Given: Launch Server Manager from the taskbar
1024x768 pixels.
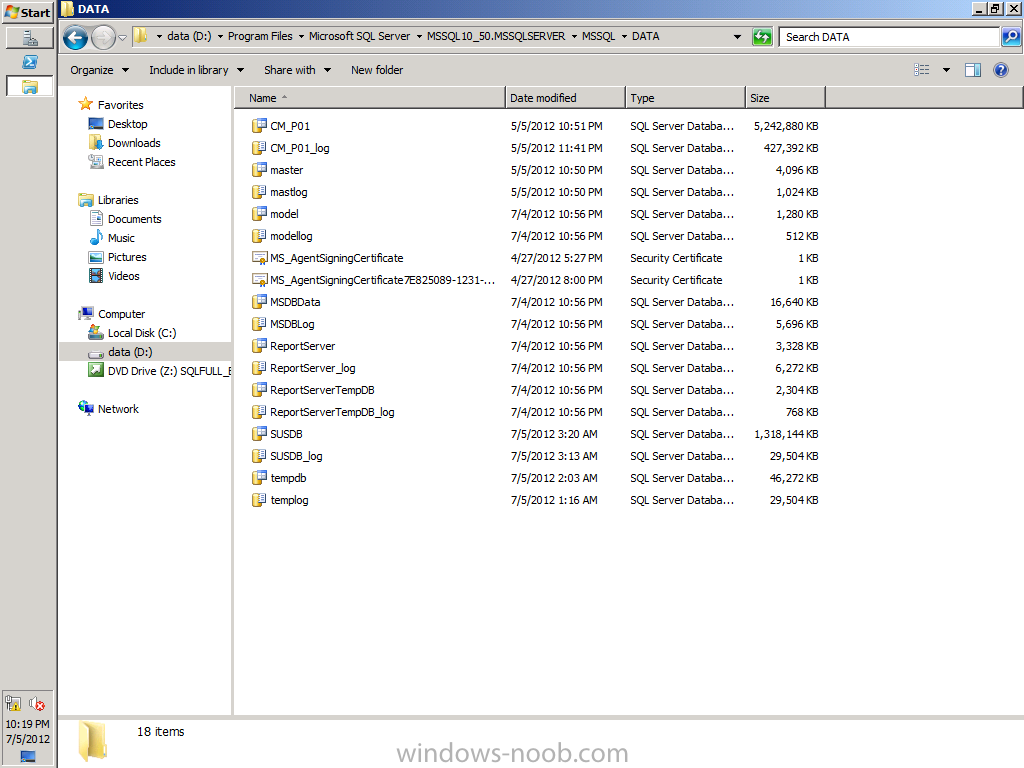Looking at the screenshot, I should click(x=29, y=38).
